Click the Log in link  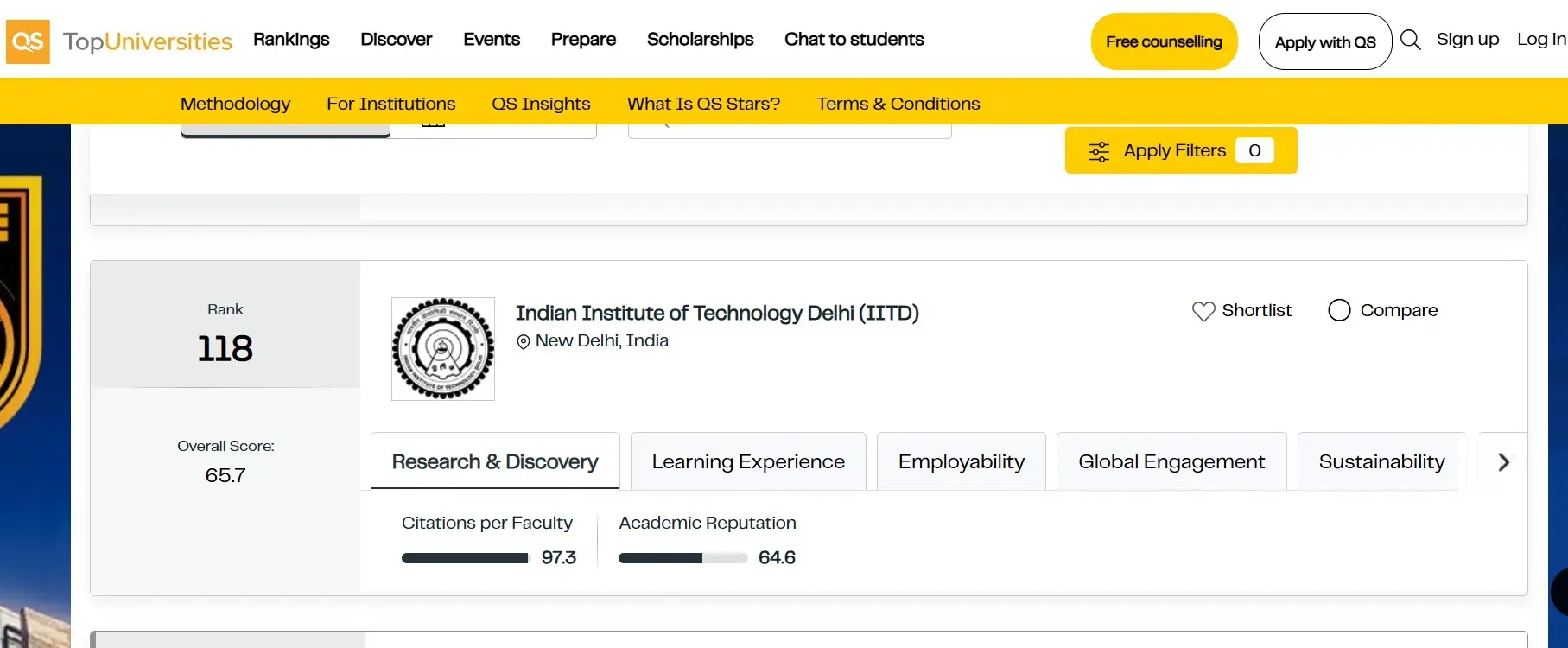tap(1541, 39)
